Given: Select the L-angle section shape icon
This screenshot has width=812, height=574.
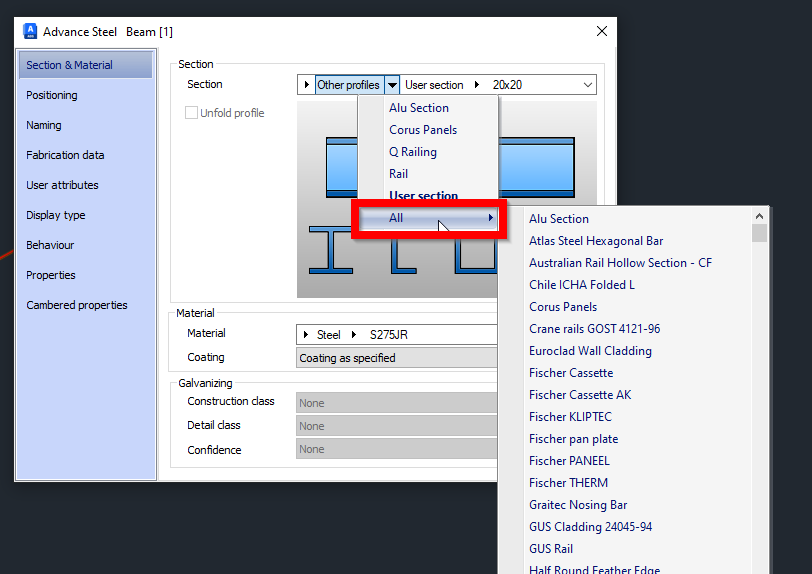Looking at the screenshot, I should tap(403, 256).
